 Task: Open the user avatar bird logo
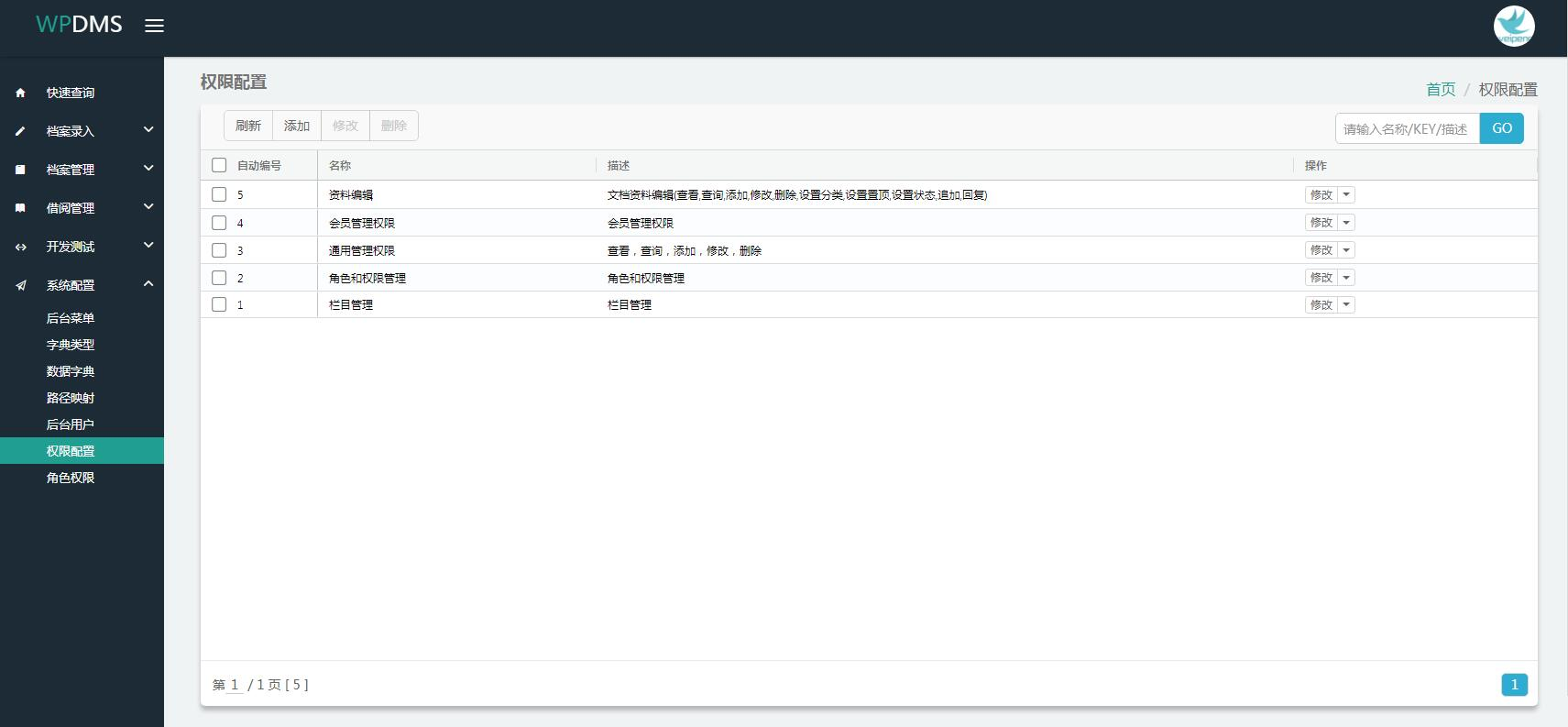tap(1514, 26)
